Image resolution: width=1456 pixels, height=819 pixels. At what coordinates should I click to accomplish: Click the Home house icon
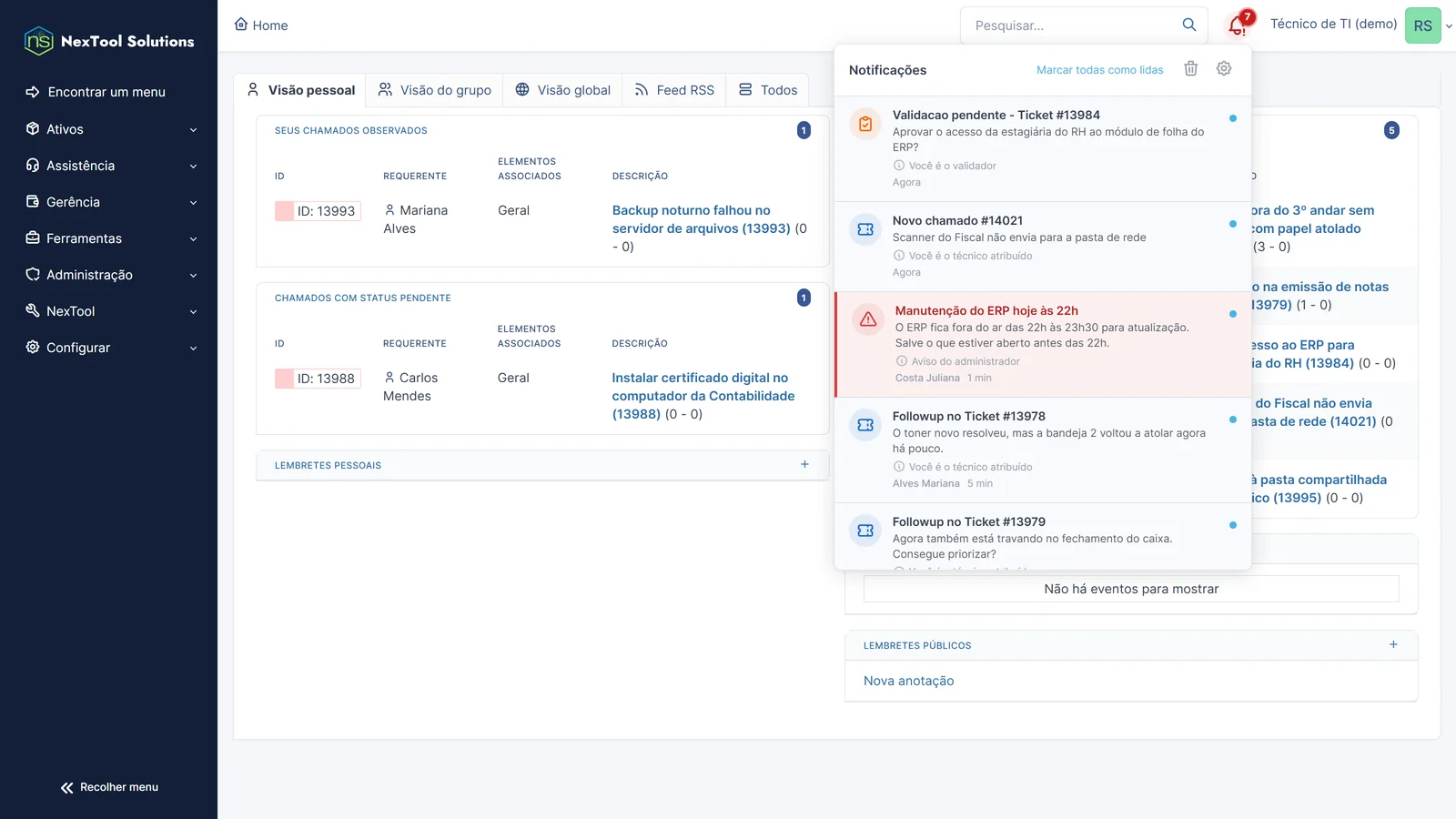[241, 25]
